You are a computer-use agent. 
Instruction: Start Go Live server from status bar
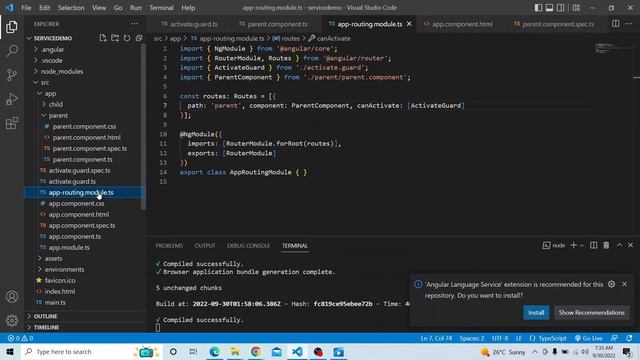pyautogui.click(x=589, y=338)
